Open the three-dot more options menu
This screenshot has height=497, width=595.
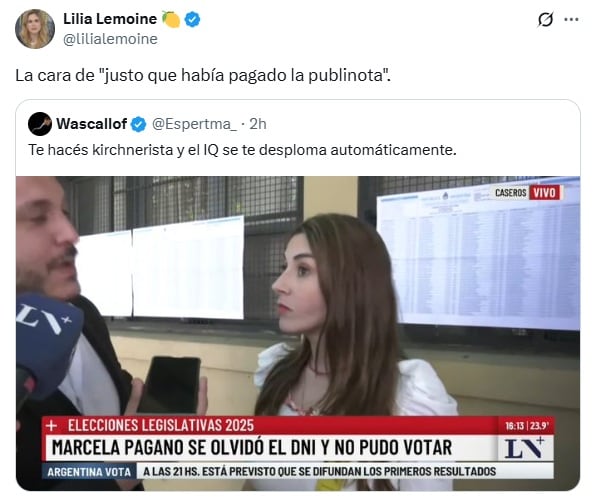tap(571, 19)
